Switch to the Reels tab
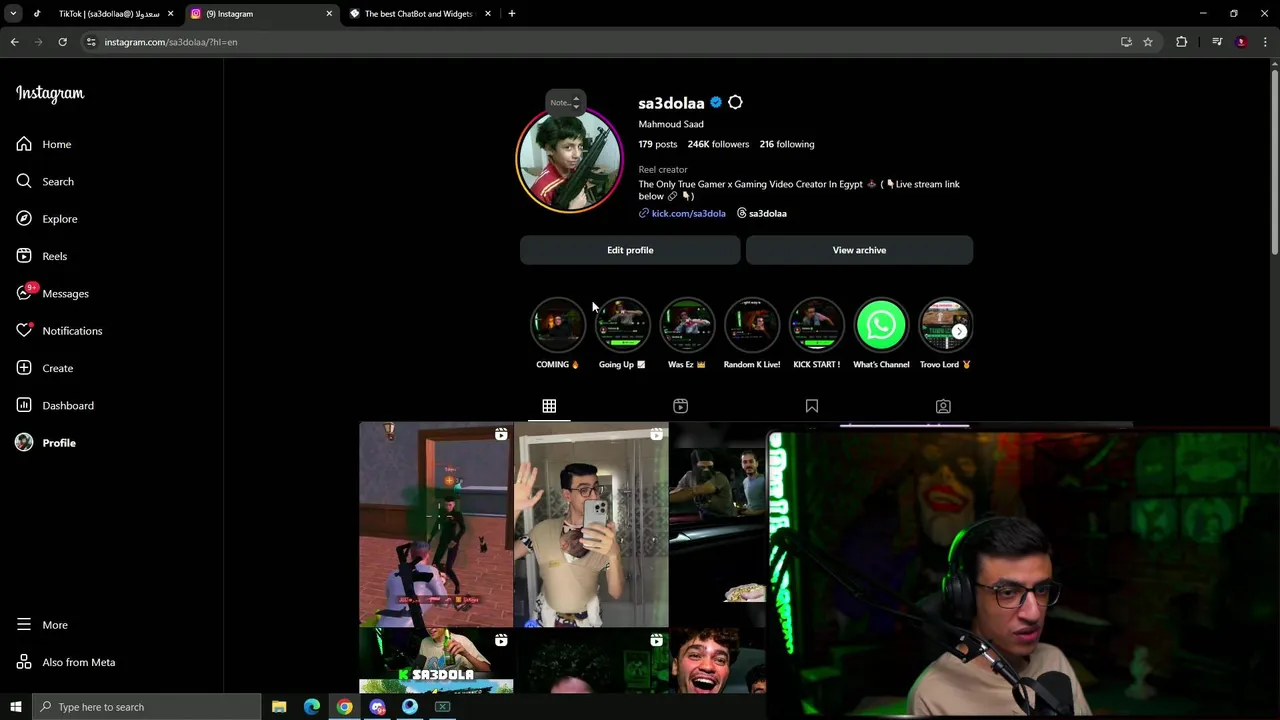 pyautogui.click(x=680, y=406)
